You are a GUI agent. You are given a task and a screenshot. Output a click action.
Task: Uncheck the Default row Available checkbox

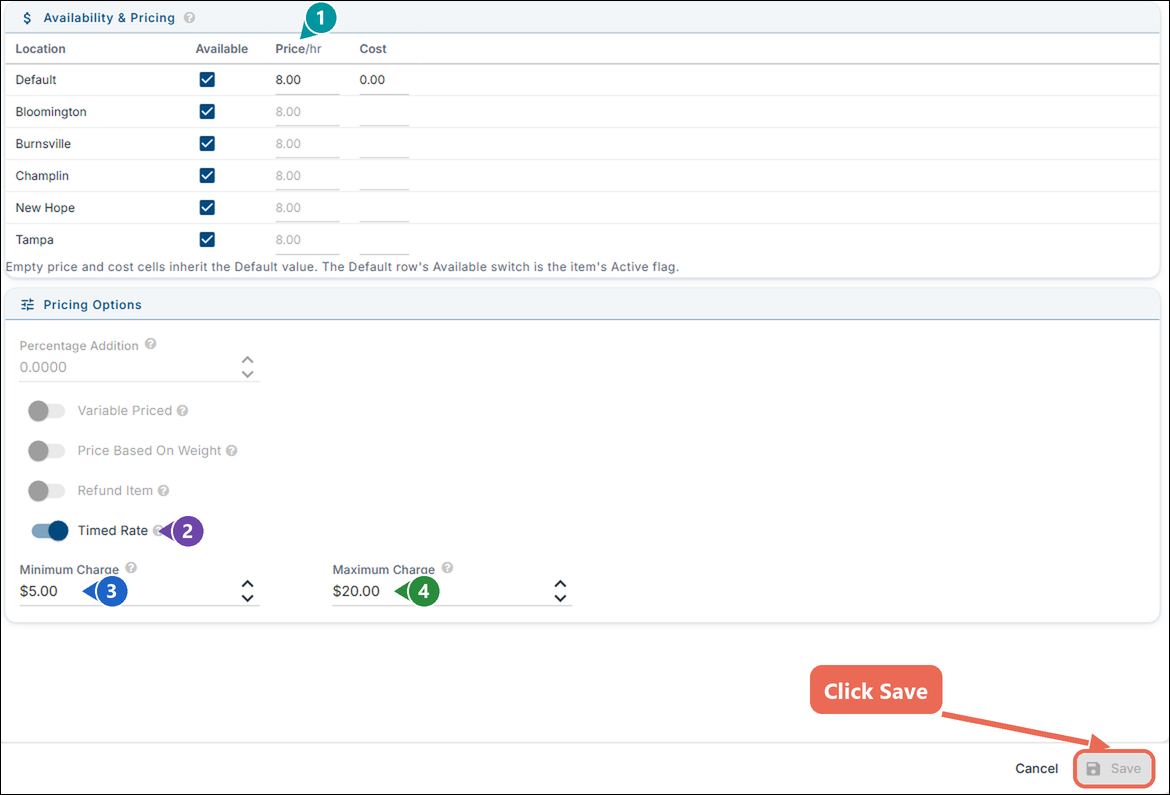(x=207, y=79)
